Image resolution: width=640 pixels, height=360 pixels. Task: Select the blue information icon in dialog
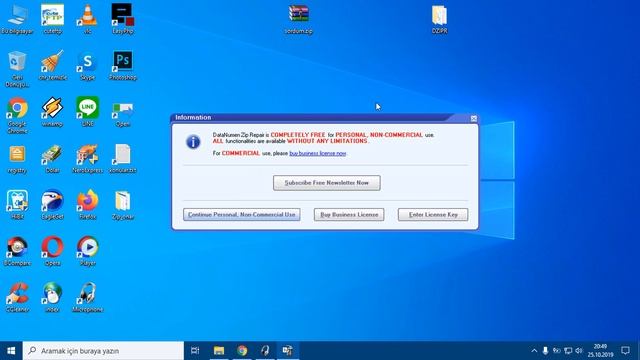pyautogui.click(x=193, y=142)
